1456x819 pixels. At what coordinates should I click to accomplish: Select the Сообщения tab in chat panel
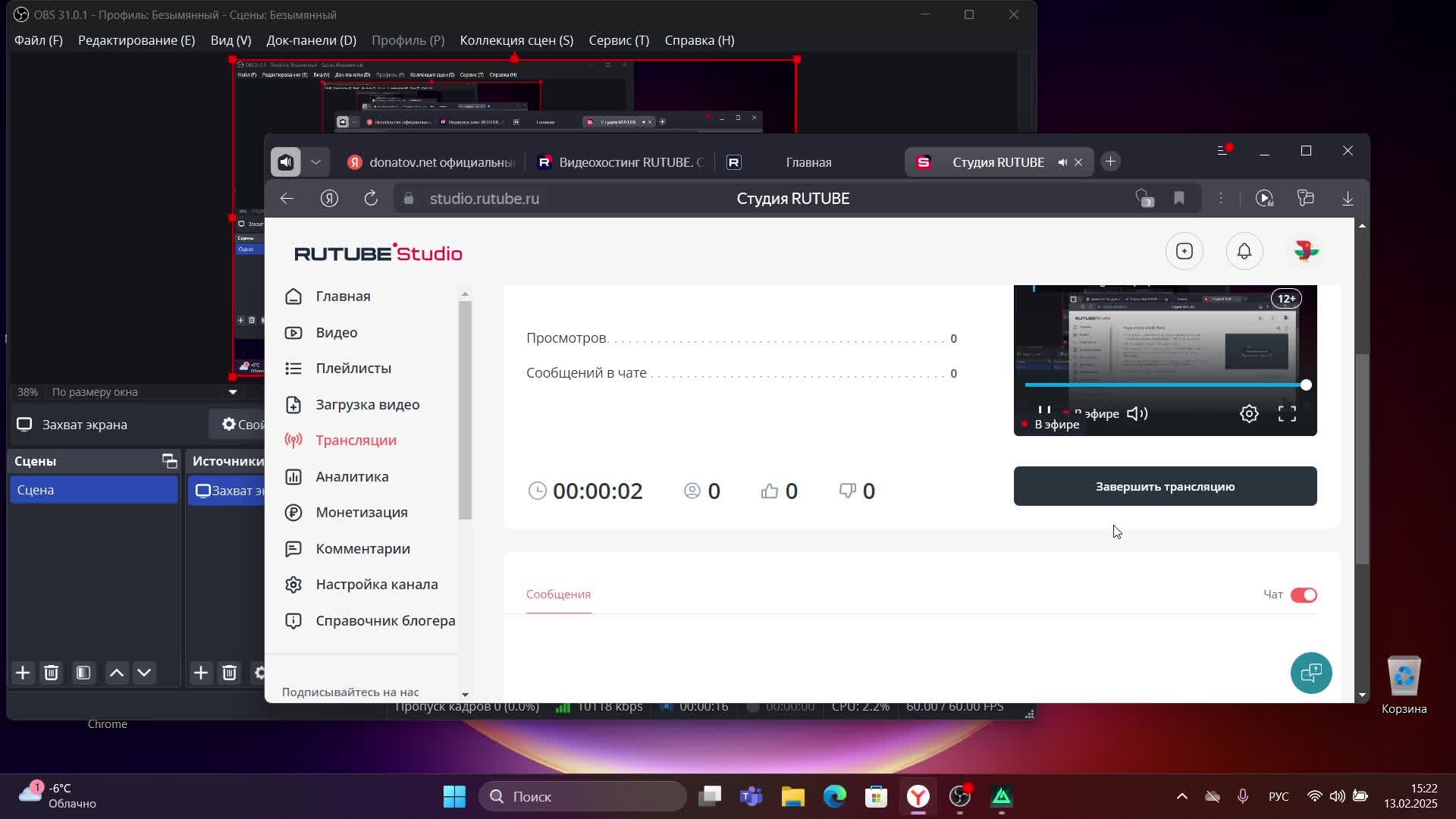point(558,595)
